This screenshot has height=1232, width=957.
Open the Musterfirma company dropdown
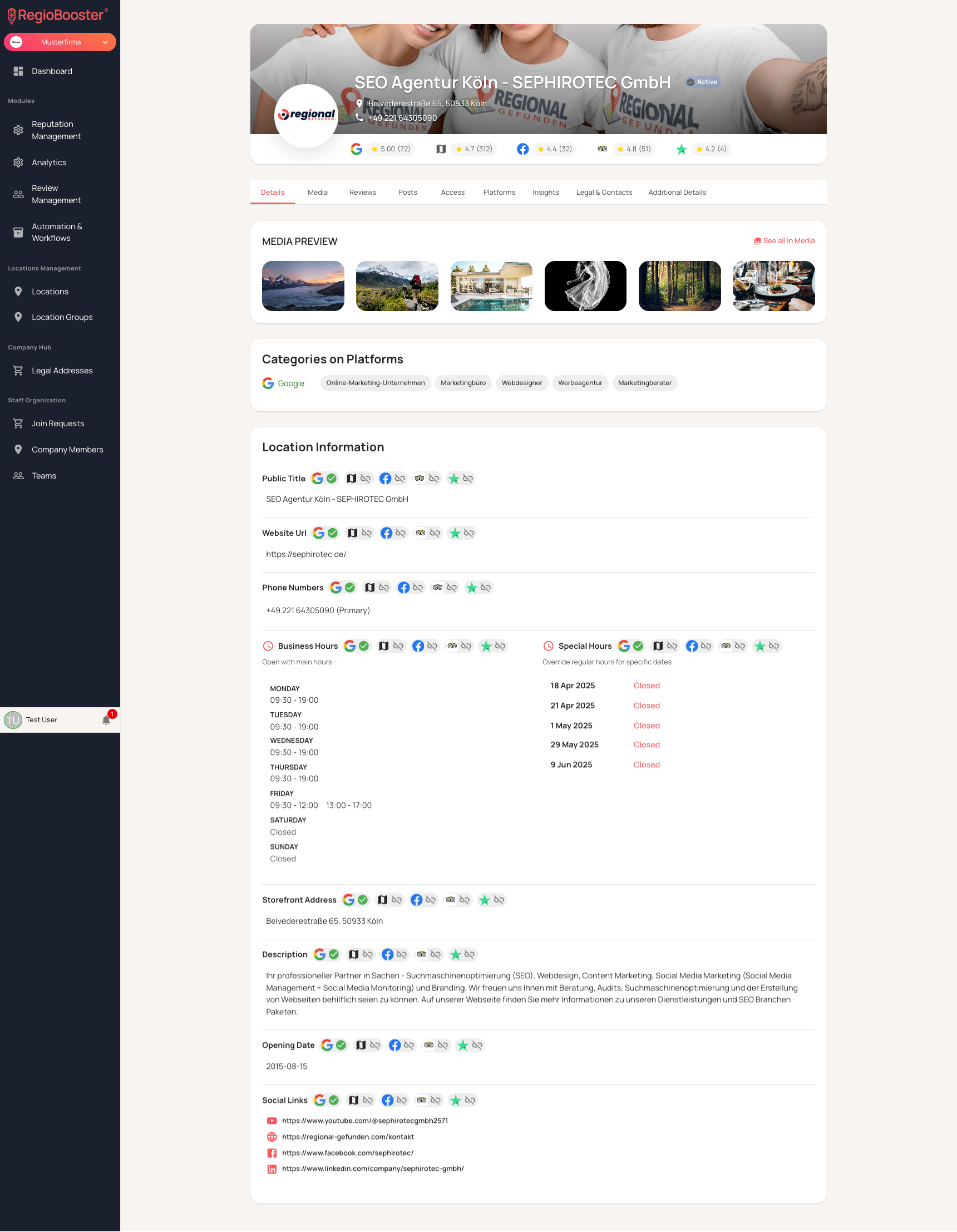[60, 42]
